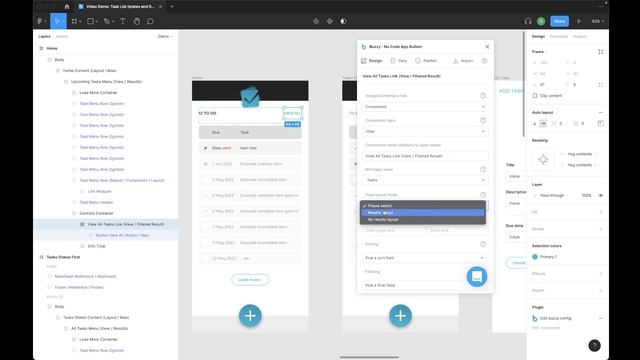Choose No results layout option

pos(423,220)
